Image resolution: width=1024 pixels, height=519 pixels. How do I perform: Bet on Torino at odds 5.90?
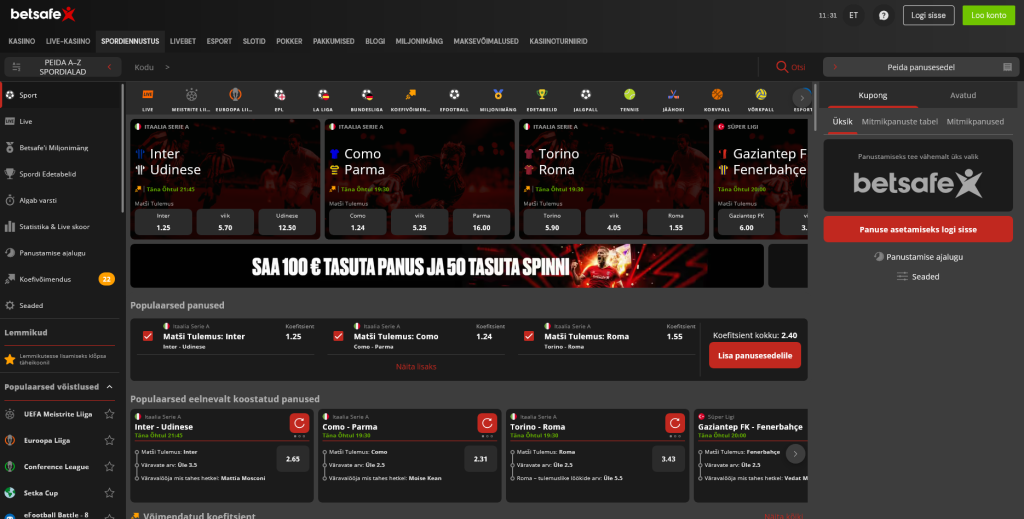click(552, 222)
